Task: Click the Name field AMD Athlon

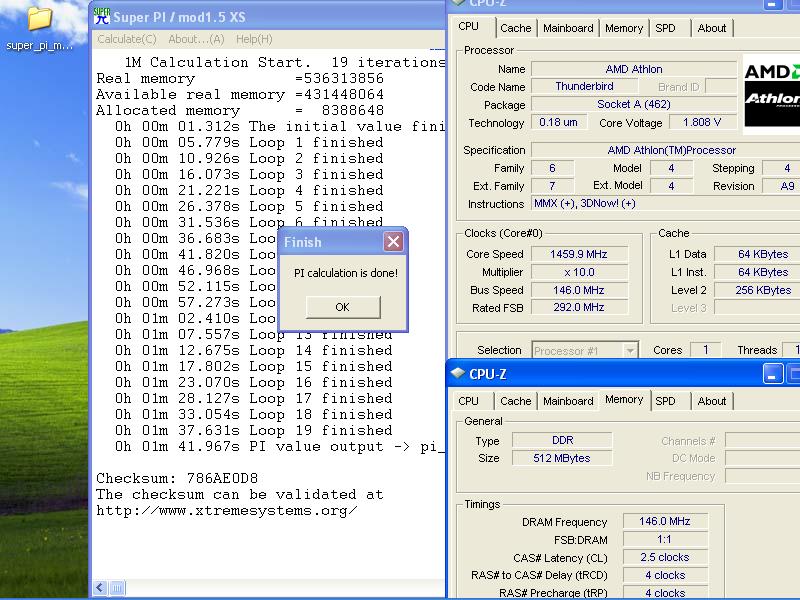Action: pos(634,69)
